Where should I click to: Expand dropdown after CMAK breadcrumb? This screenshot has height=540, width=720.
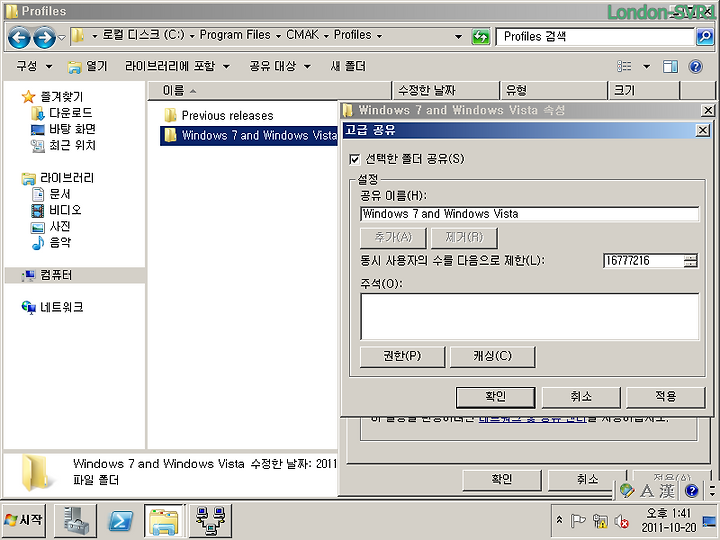point(326,36)
